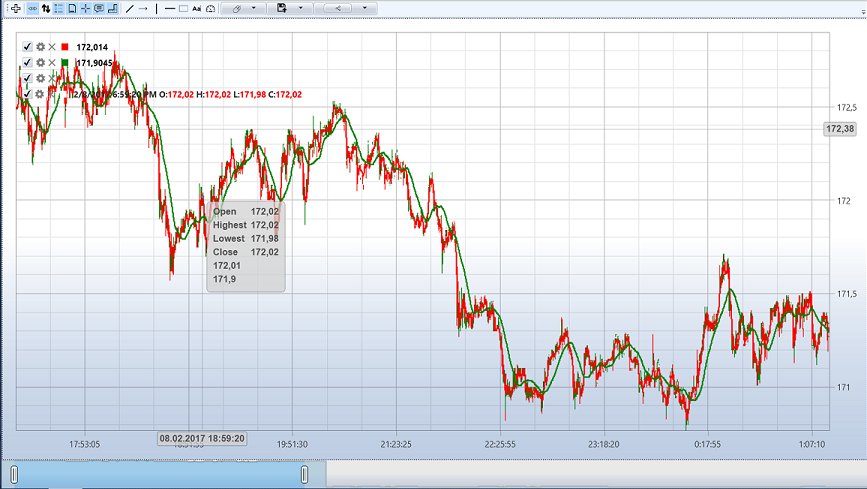Grab the left range selector handle

click(14, 475)
